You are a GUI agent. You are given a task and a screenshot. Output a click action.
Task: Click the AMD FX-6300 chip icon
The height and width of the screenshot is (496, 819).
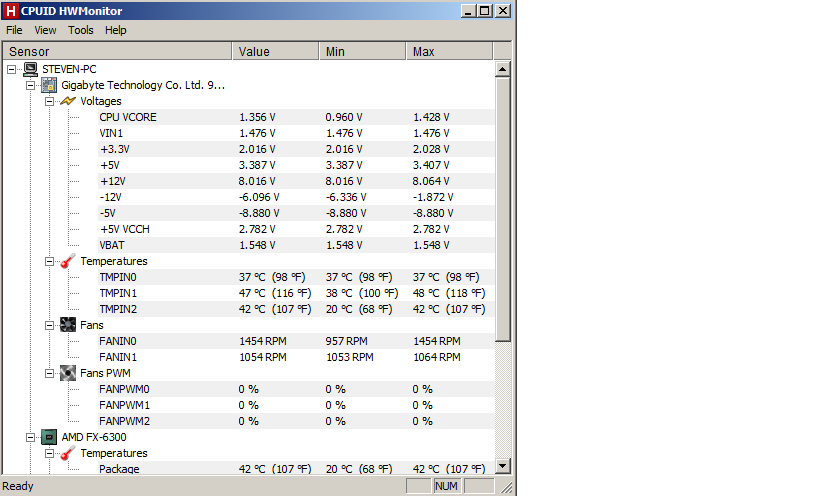tap(49, 437)
